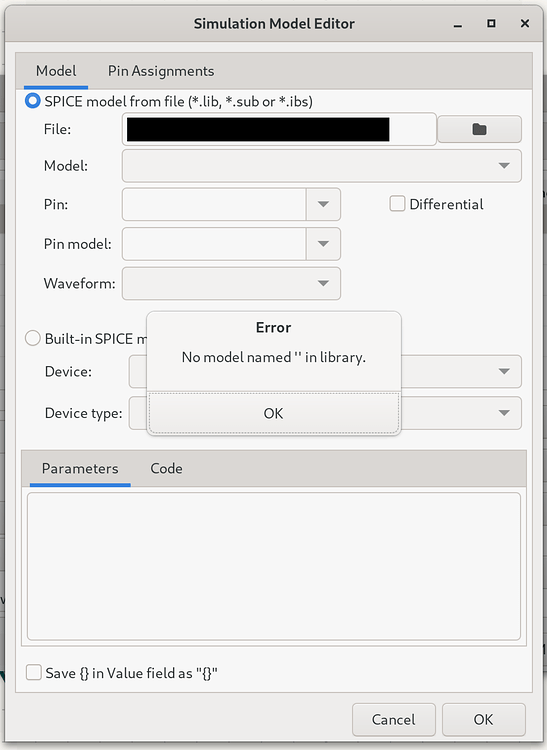Click the folder browse icon for File
The image size is (547, 750).
point(479,129)
